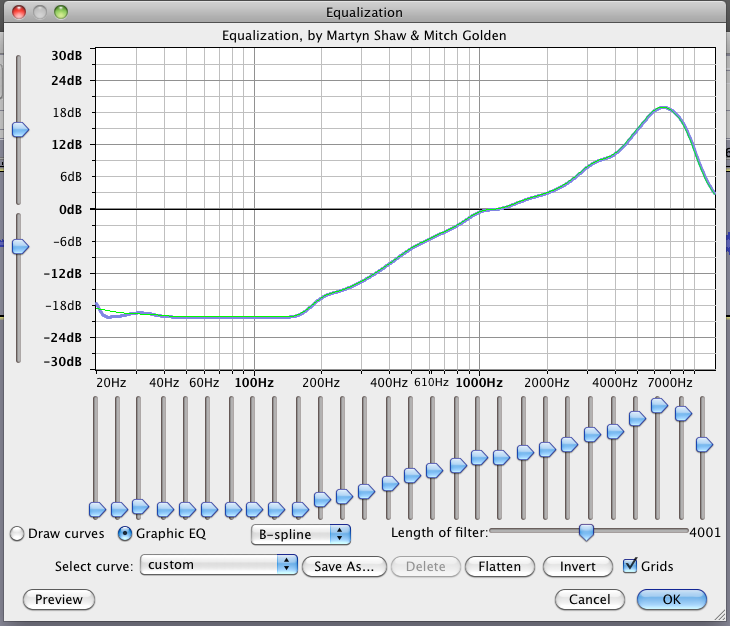Click the lower dB range slider thumb on left
This screenshot has width=730, height=626.
[19, 246]
